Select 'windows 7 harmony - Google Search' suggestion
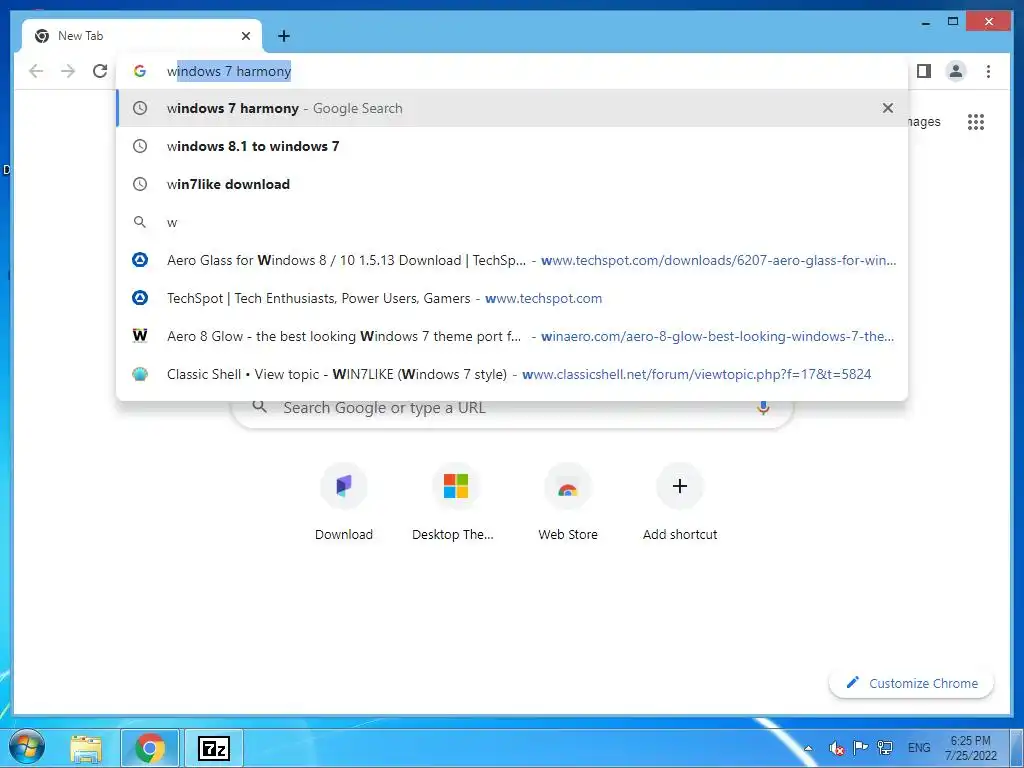 (511, 108)
